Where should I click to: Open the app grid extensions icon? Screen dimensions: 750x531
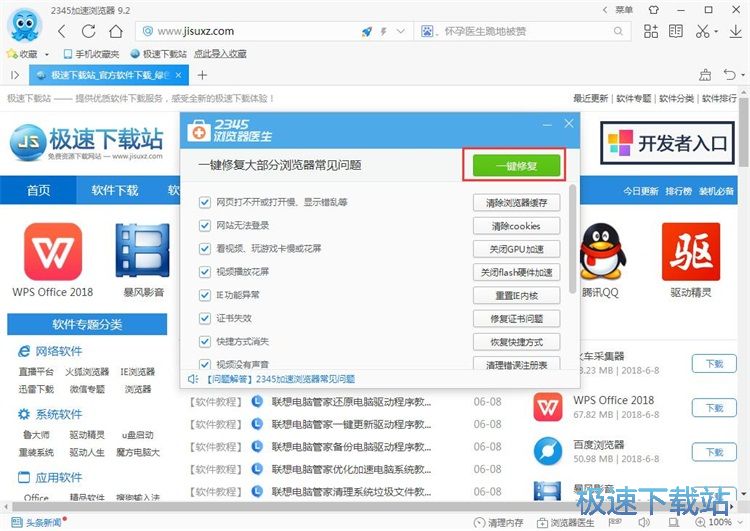coord(651,32)
